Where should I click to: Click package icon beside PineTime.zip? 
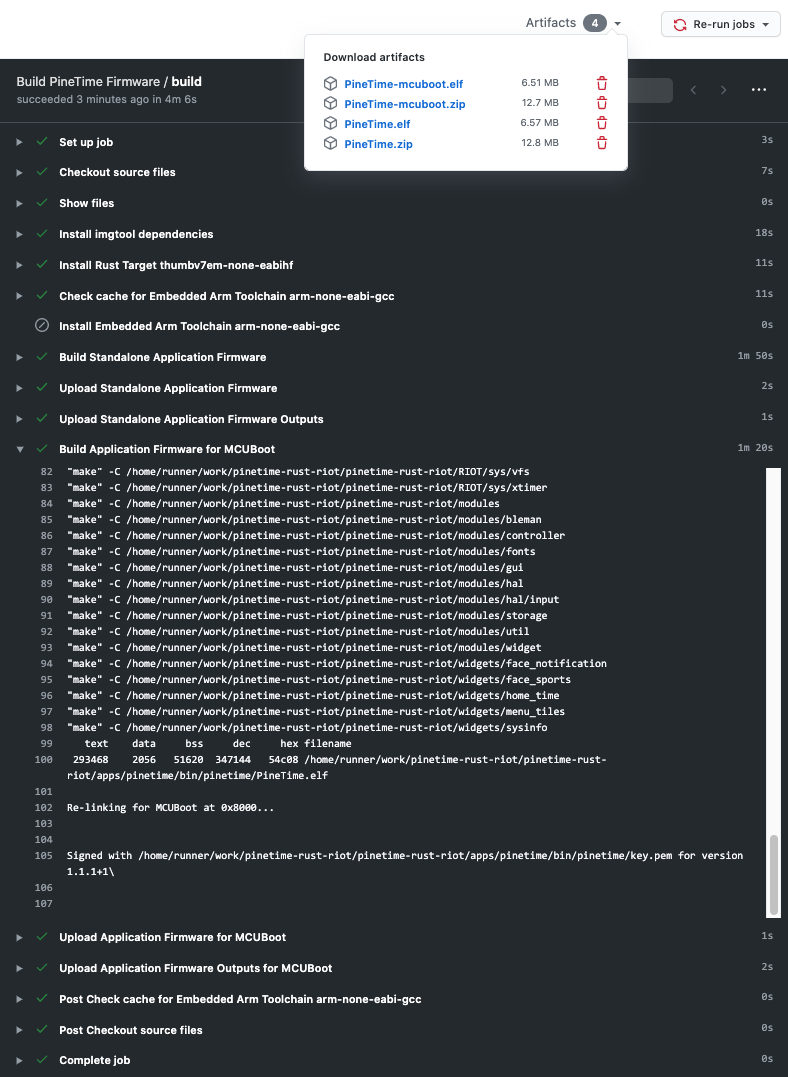tap(331, 144)
